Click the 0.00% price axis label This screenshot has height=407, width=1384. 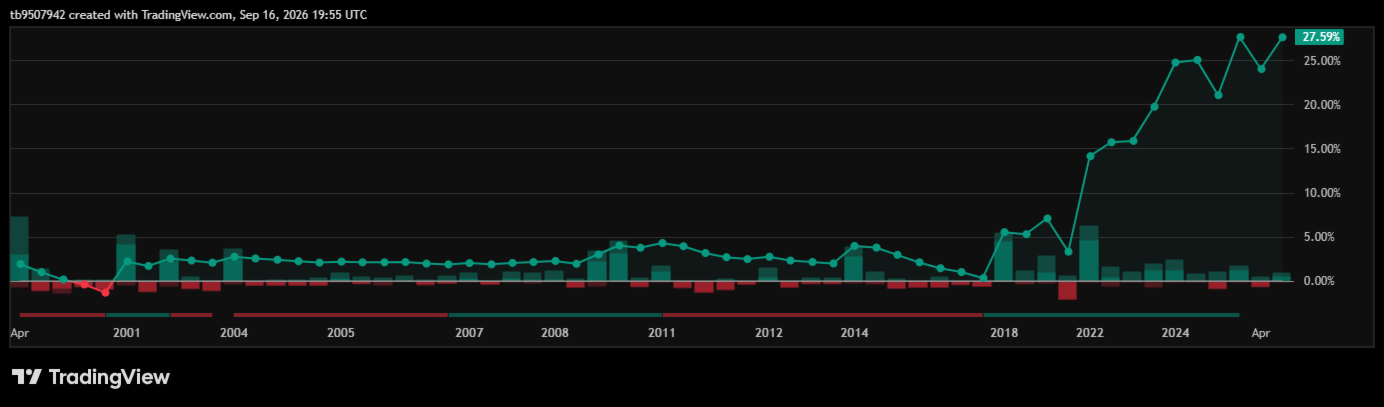[x=1324, y=281]
